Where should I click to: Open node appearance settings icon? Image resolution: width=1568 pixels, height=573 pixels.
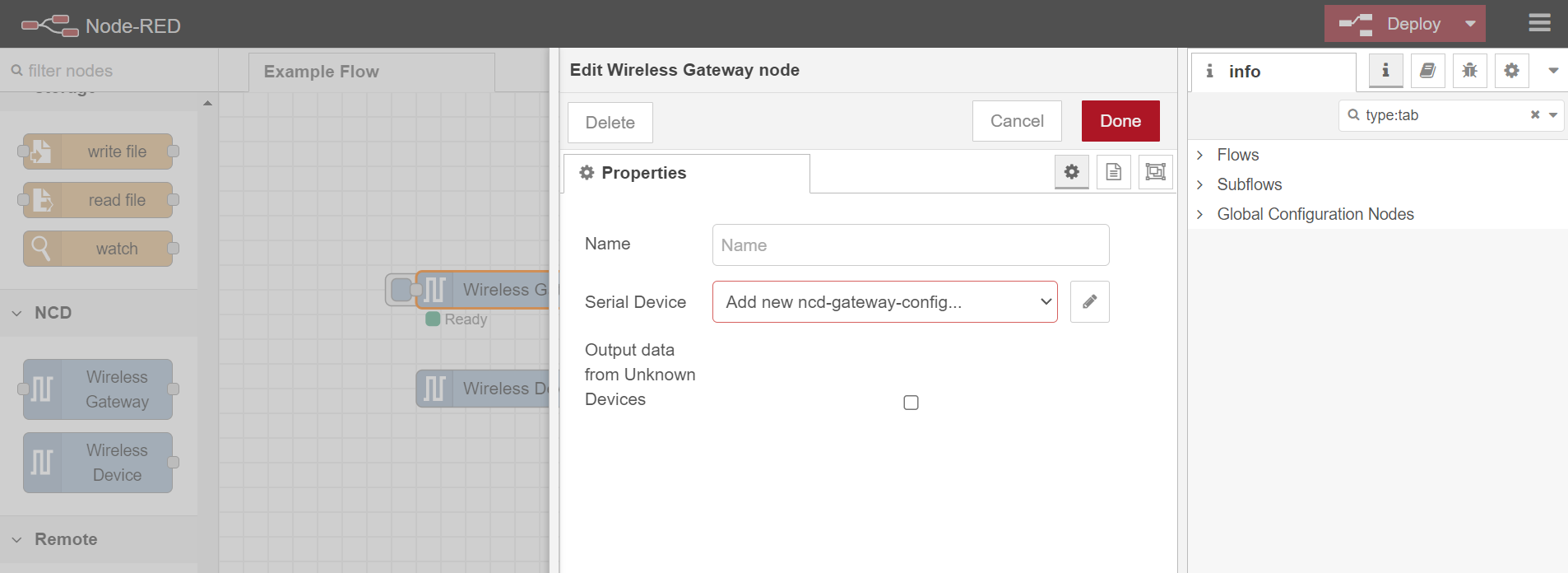(x=1155, y=172)
